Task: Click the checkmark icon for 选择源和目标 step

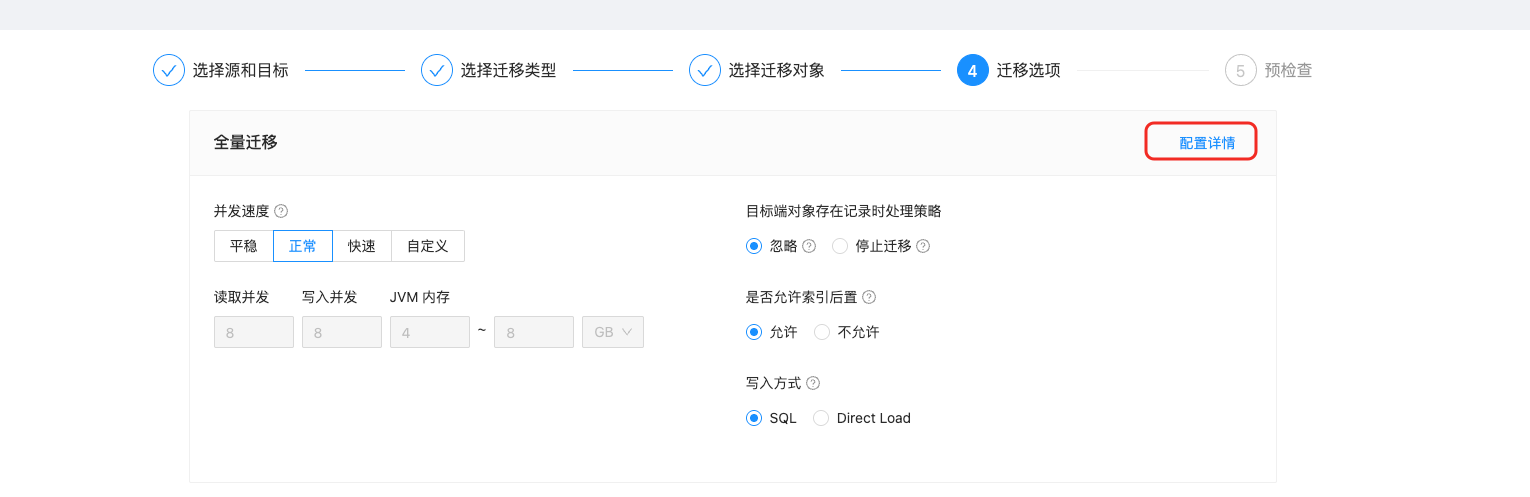Action: click(x=169, y=71)
